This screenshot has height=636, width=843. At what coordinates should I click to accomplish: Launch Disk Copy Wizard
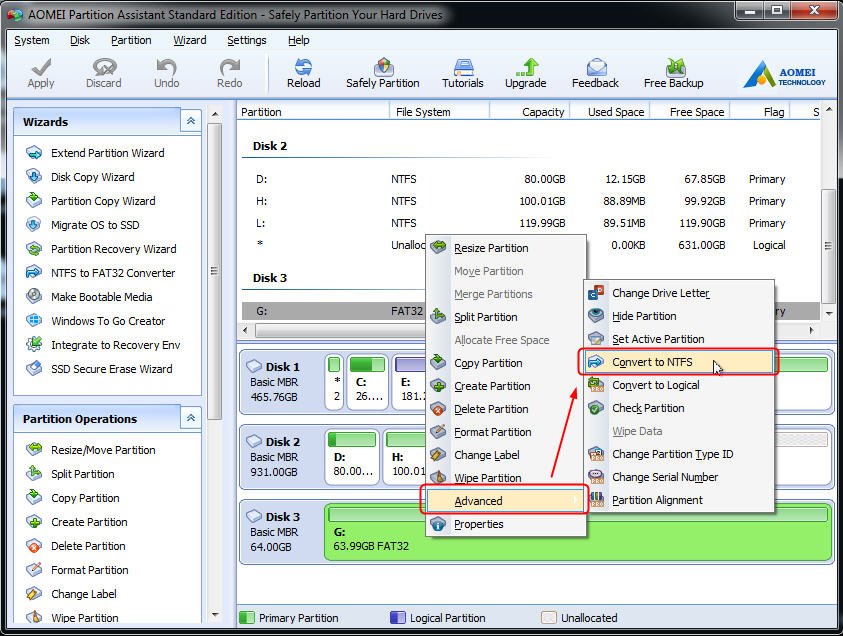pos(92,177)
